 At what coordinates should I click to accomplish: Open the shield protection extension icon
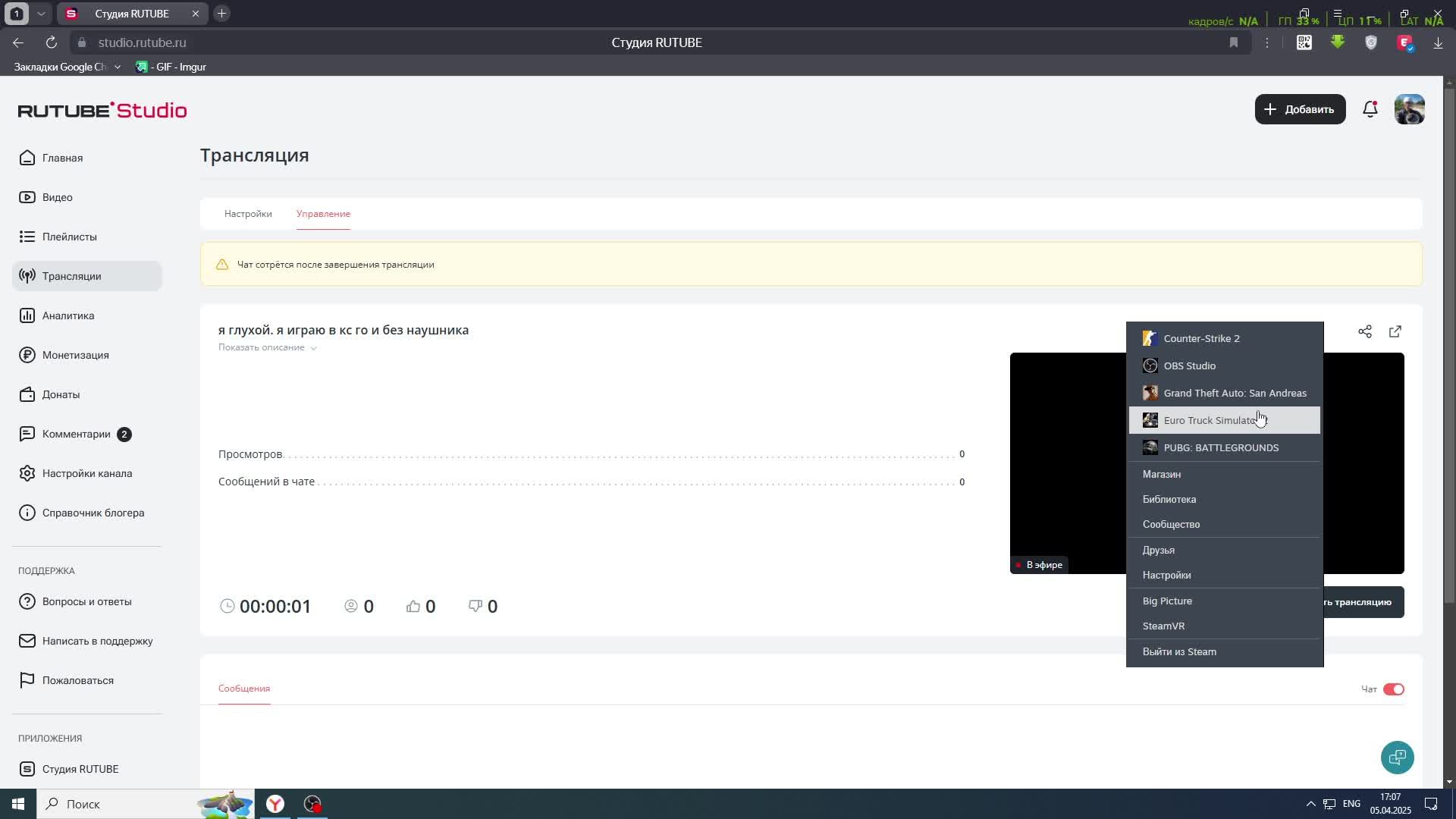click(x=1371, y=42)
